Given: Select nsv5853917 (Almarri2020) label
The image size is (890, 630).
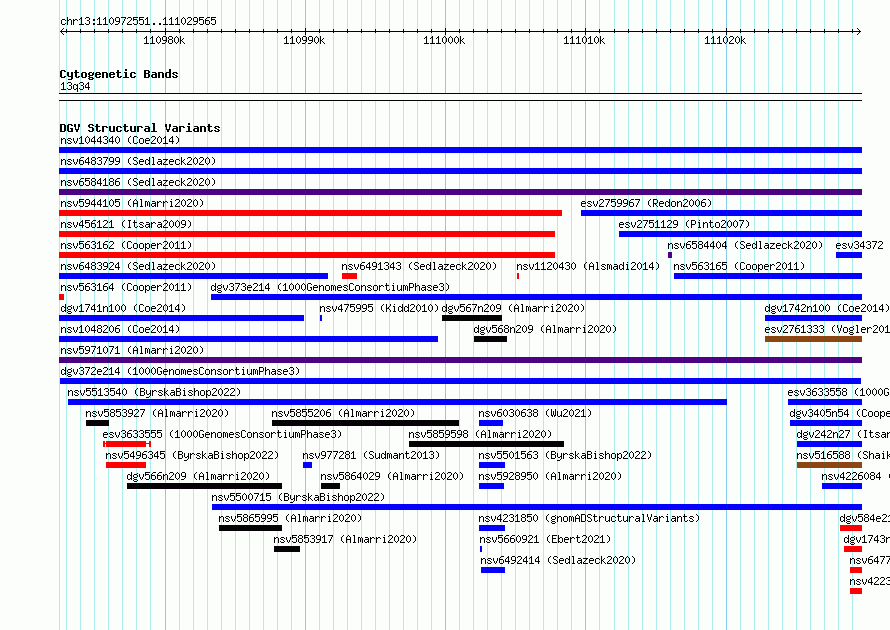Looking at the screenshot, I should click(345, 539).
